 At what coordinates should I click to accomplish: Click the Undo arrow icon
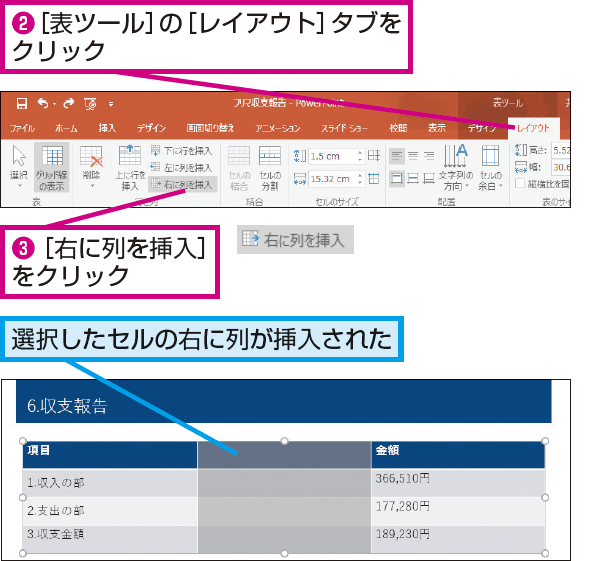coord(43,103)
